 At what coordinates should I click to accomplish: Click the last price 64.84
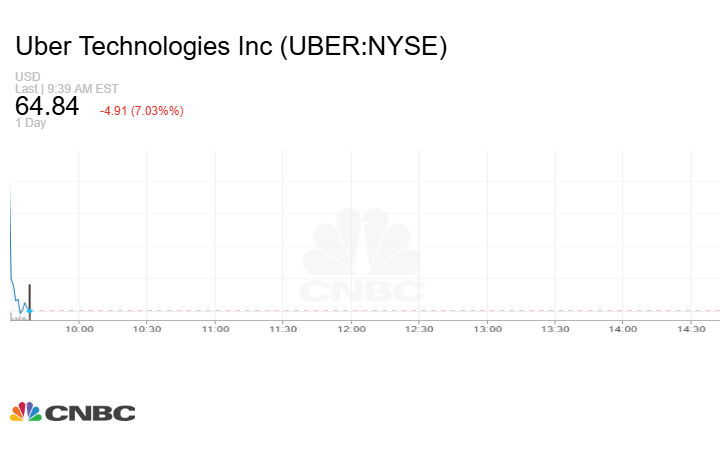(46, 106)
